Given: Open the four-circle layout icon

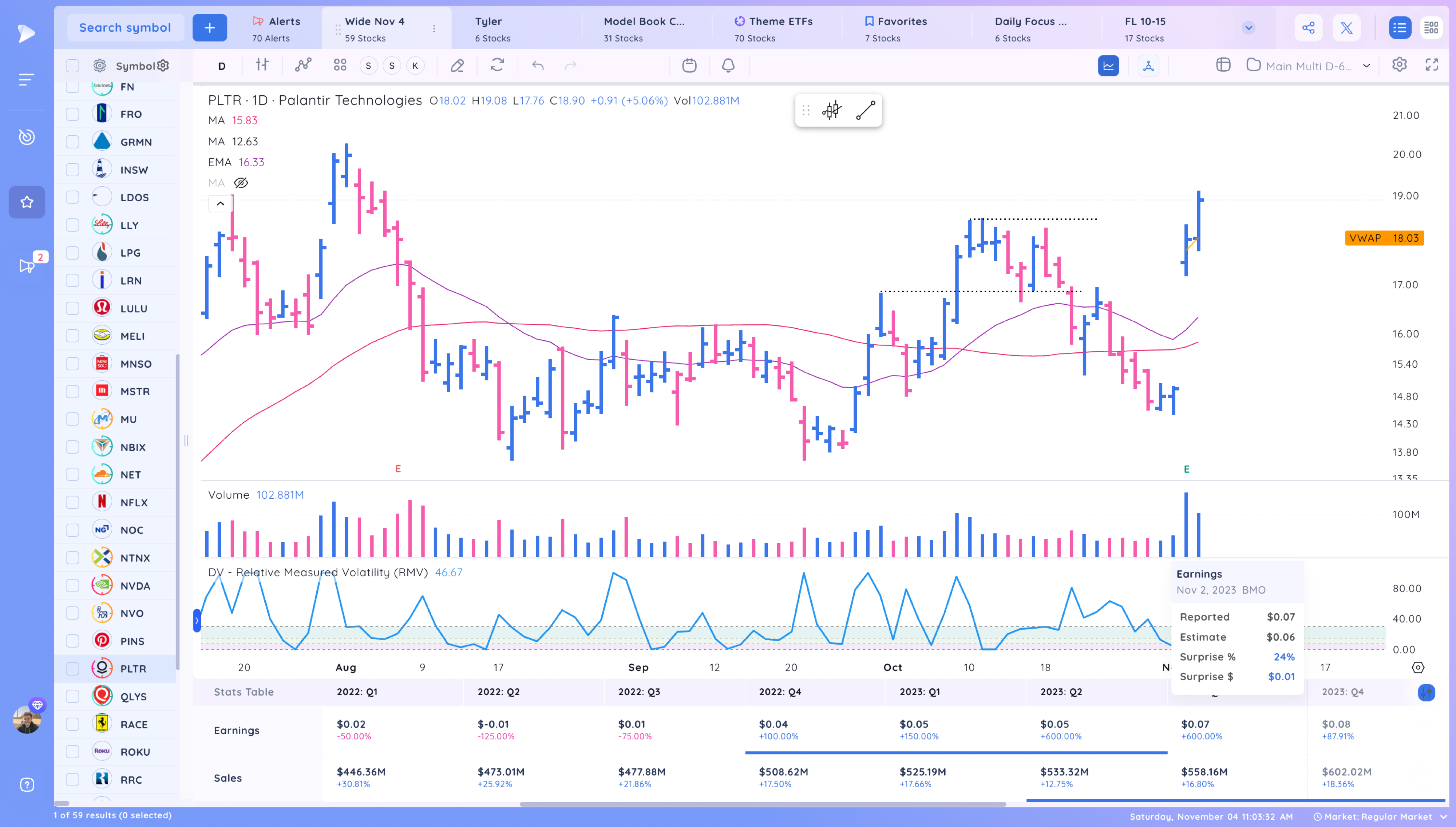Looking at the screenshot, I should coord(340,65).
